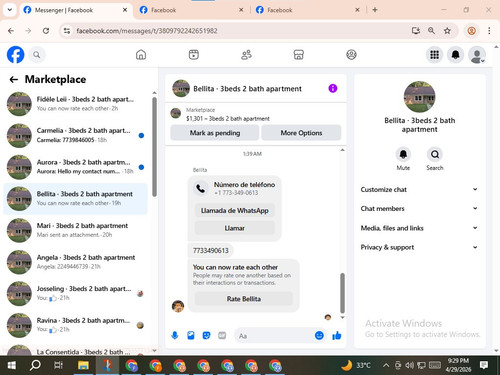
Task: Go to the Home feed icon
Action: click(141, 55)
